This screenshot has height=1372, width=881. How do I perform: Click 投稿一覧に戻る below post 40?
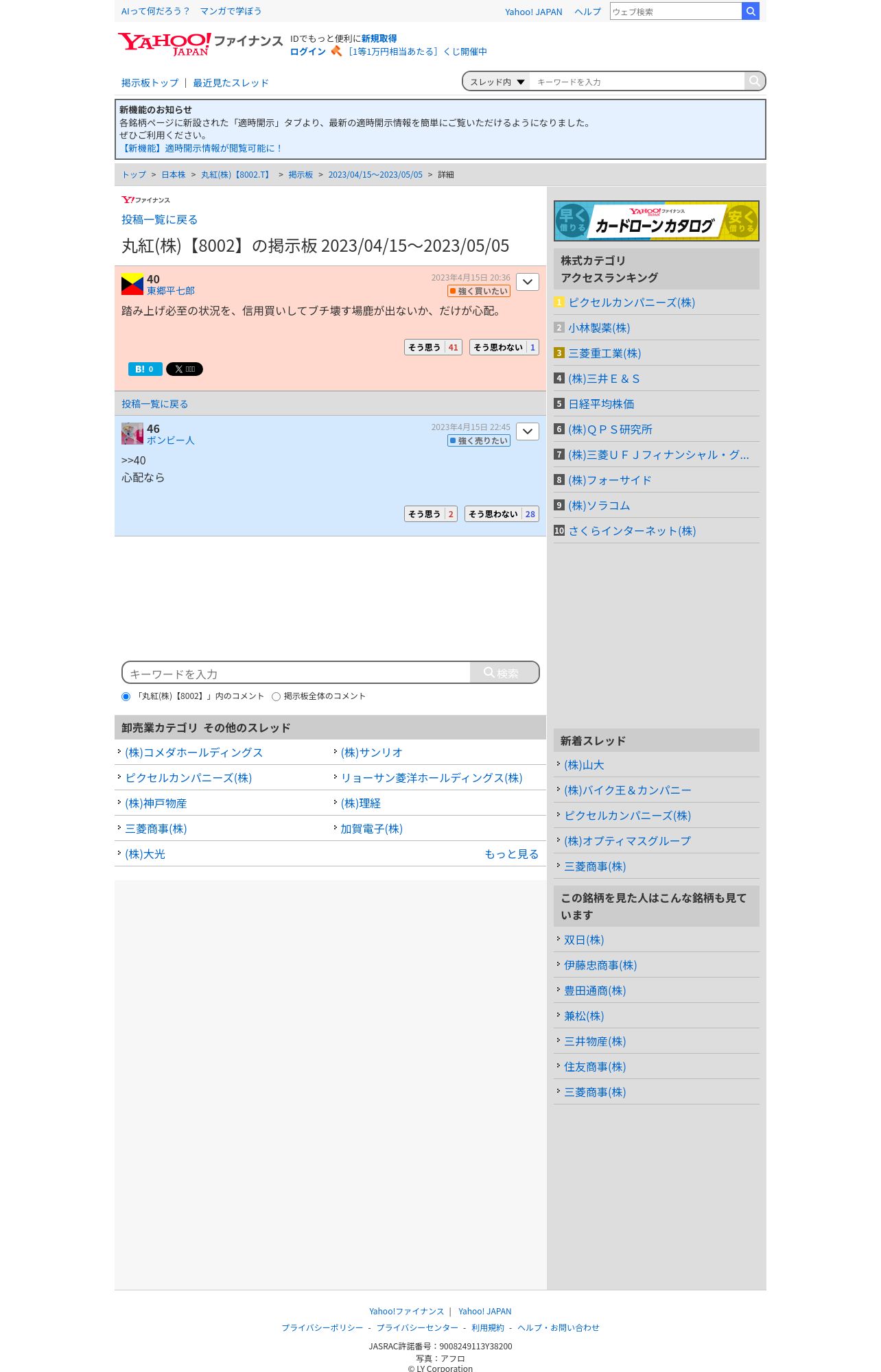(154, 404)
